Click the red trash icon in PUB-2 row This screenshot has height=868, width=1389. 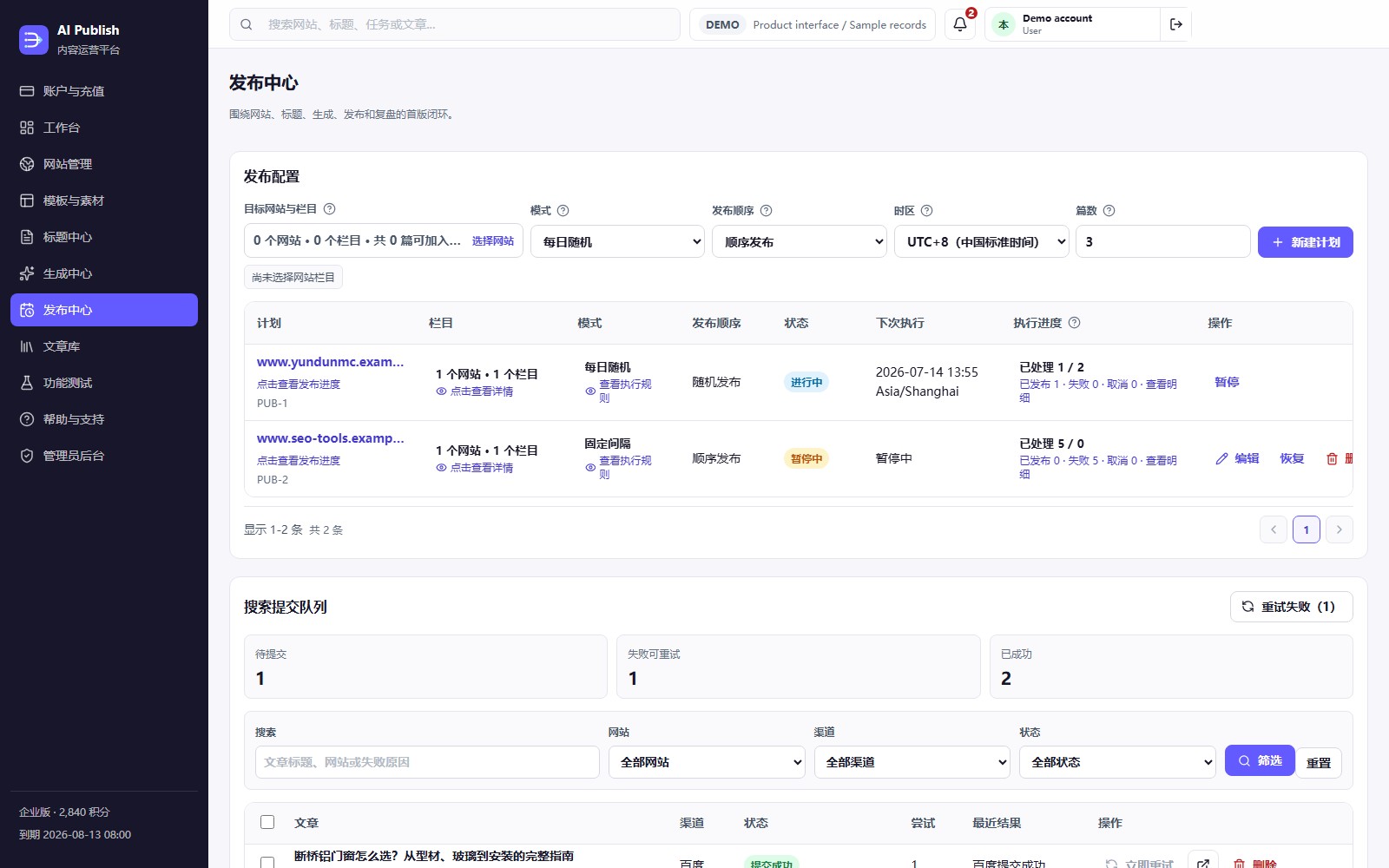point(1332,458)
